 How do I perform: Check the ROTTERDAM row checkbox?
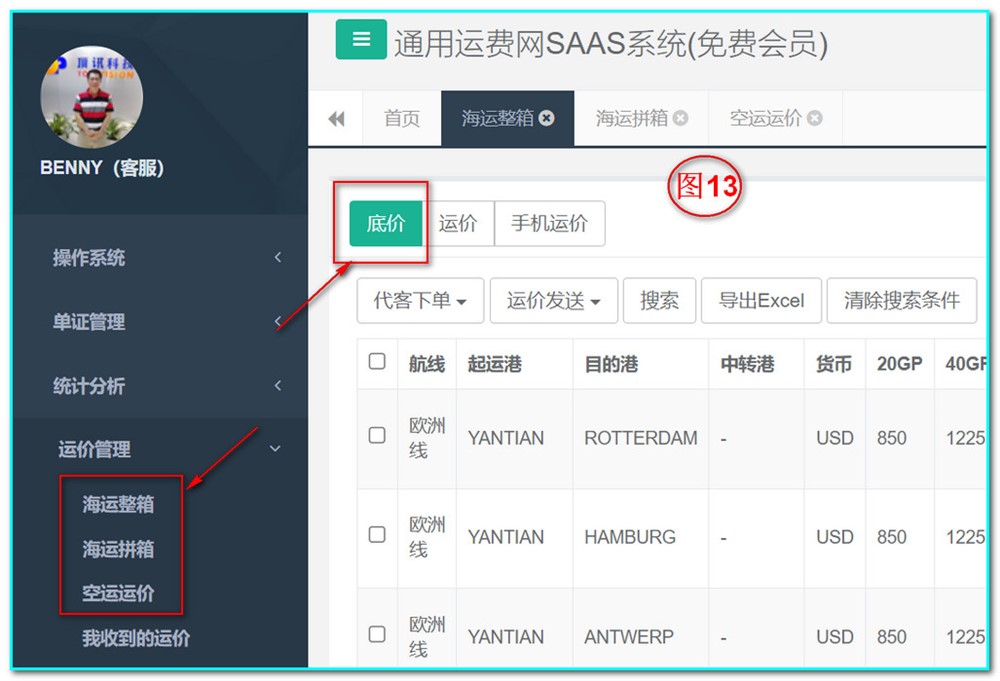click(377, 436)
